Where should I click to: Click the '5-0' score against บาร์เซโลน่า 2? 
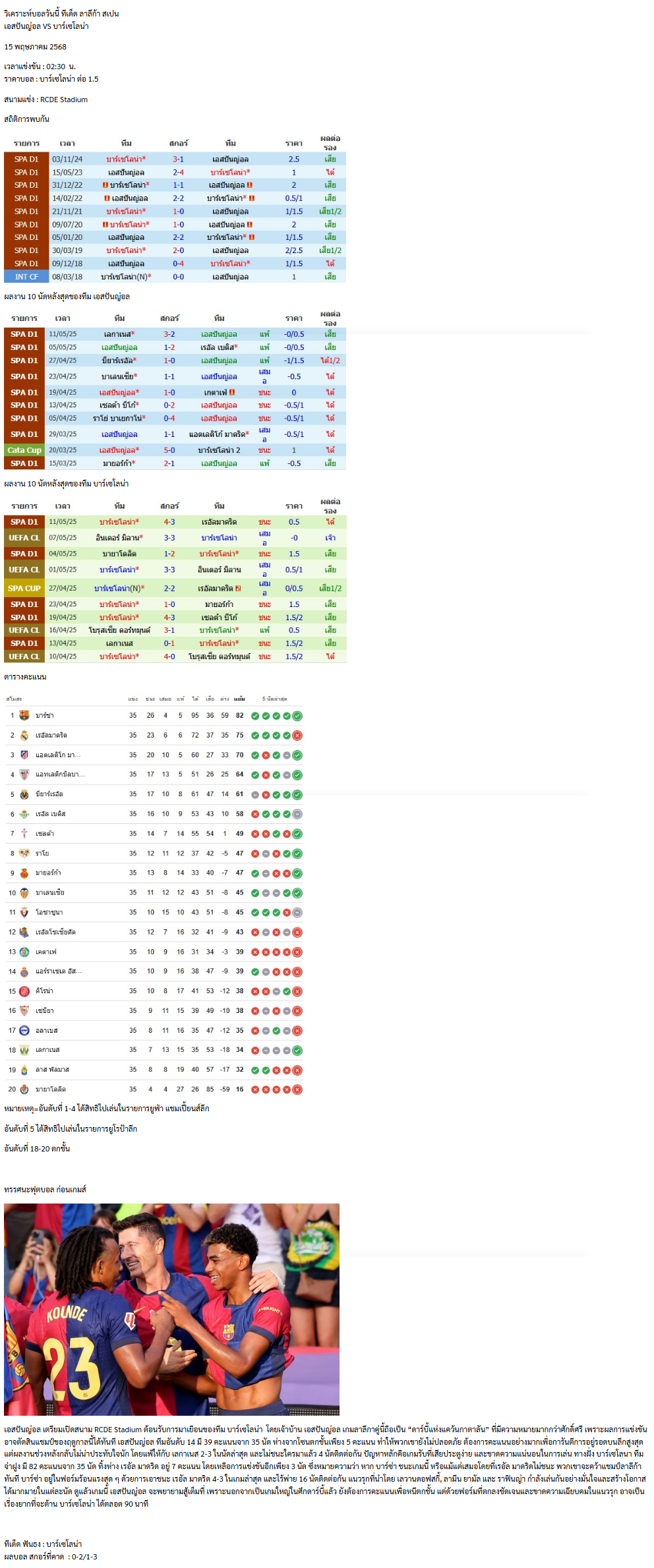click(x=169, y=450)
